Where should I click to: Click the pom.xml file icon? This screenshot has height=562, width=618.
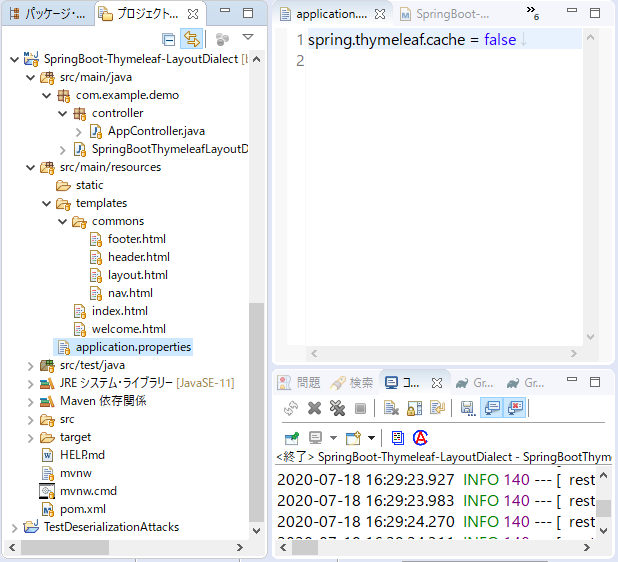point(47,509)
